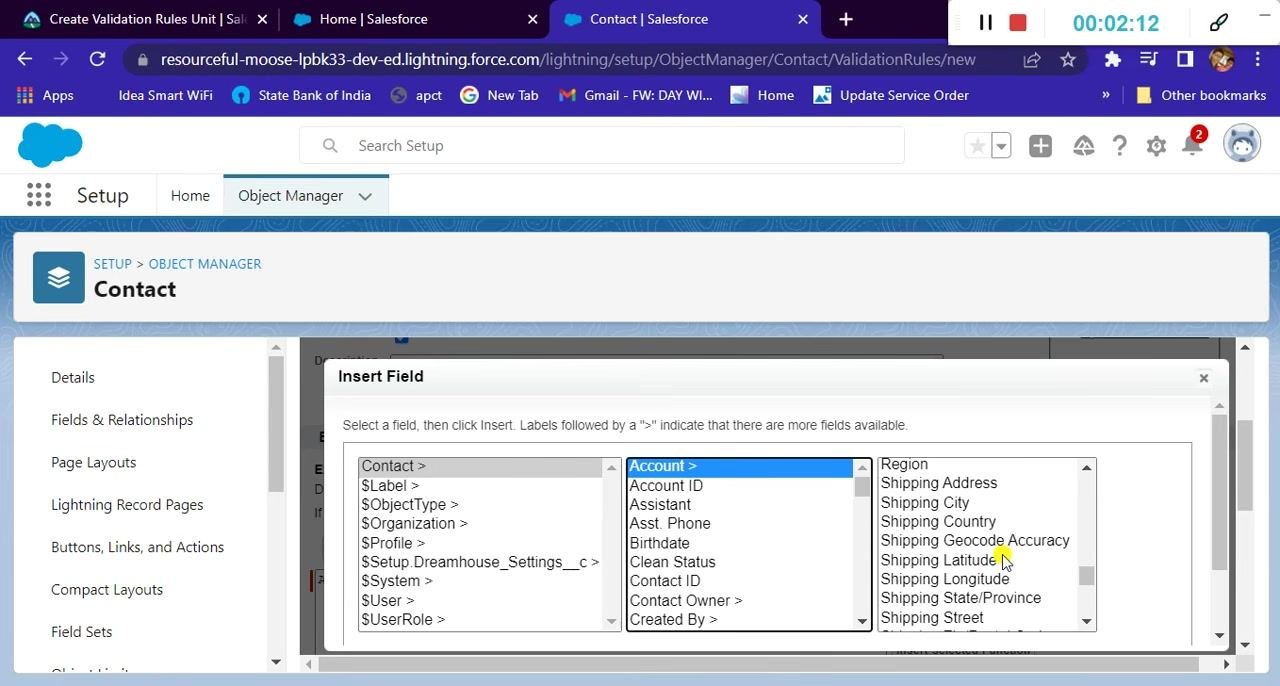Open Compact Layouts in sidebar
1280x686 pixels.
107,589
